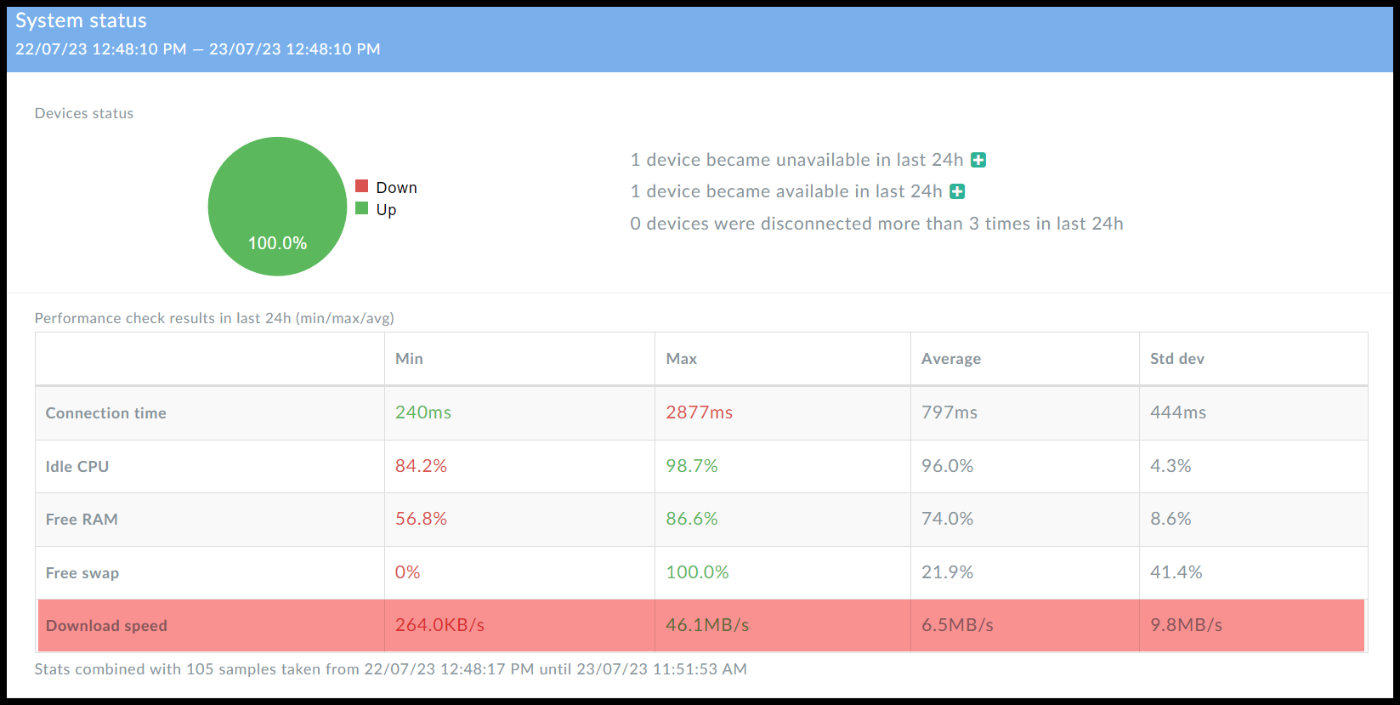The width and height of the screenshot is (1400, 705).
Task: Click the green Up legend swatch
Action: click(362, 209)
